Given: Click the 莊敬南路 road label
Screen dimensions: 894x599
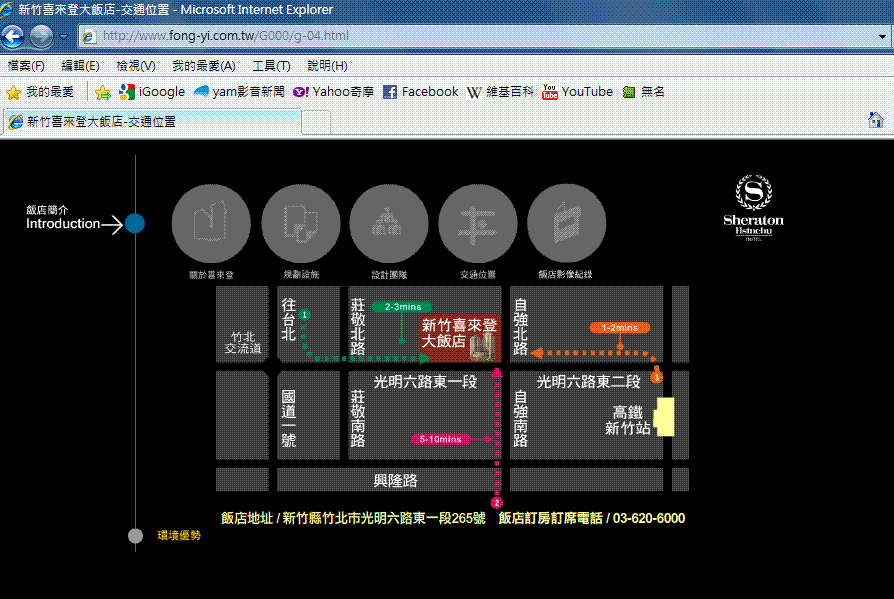Looking at the screenshot, I should tap(357, 419).
